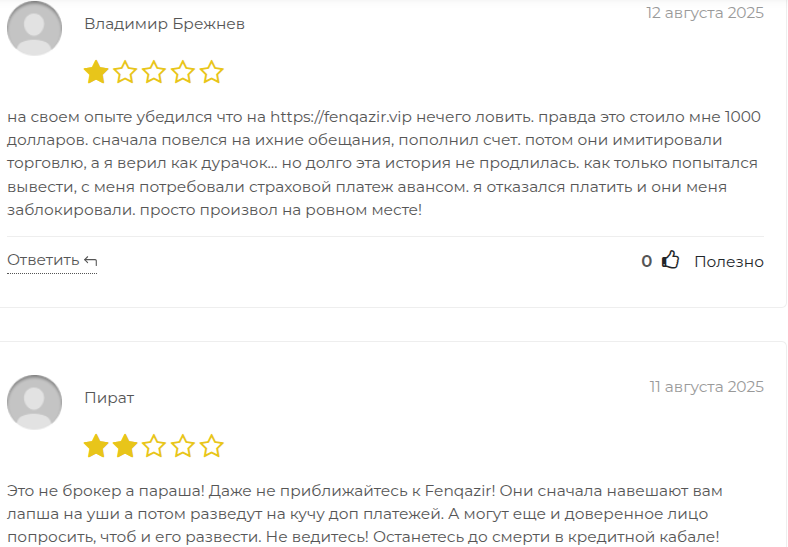
Task: Click fifth star in Владимир Брежнев's rating
Action: click(x=211, y=72)
